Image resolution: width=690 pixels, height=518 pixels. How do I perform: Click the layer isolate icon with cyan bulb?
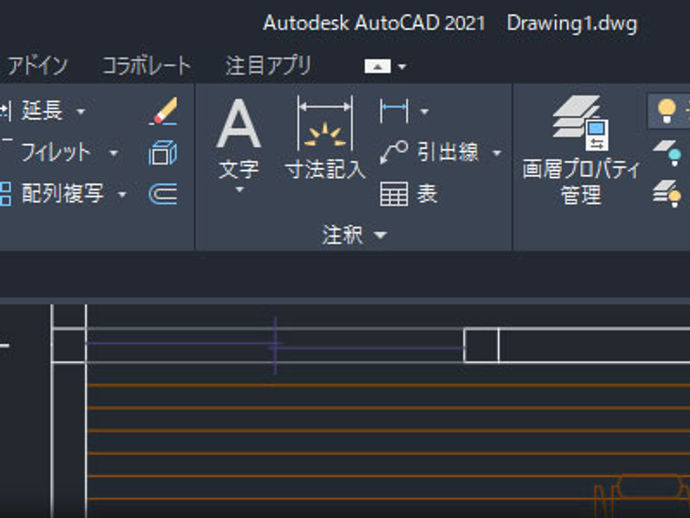point(667,153)
